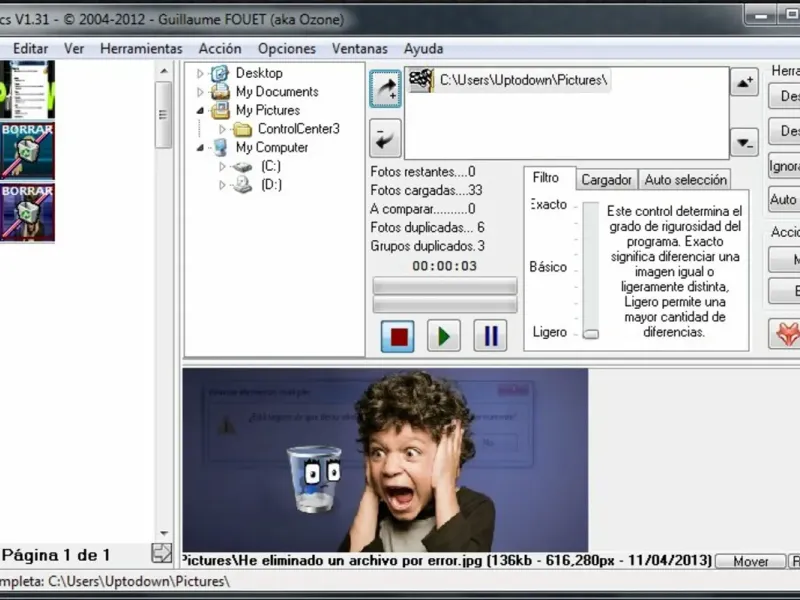Click the Ignora button on the right
The height and width of the screenshot is (600, 800).
click(x=784, y=166)
